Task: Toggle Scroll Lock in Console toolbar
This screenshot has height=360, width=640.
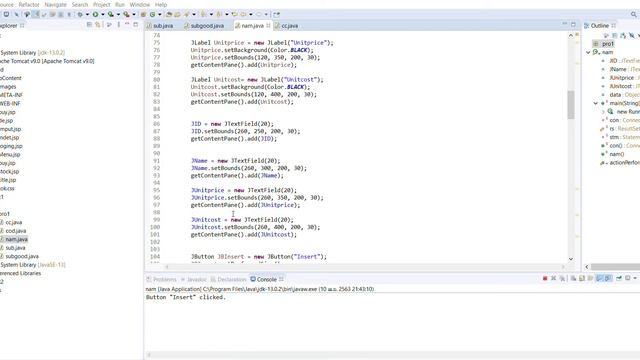Action: point(582,278)
